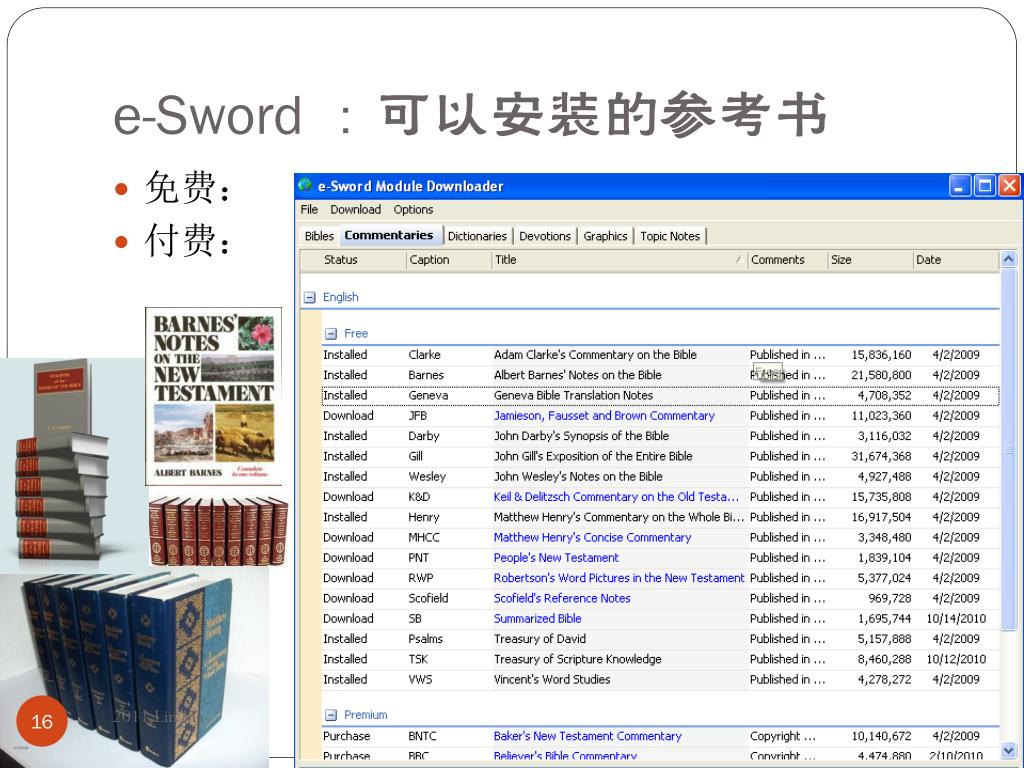Click date 10/14/2010 in SB row

[x=956, y=618]
